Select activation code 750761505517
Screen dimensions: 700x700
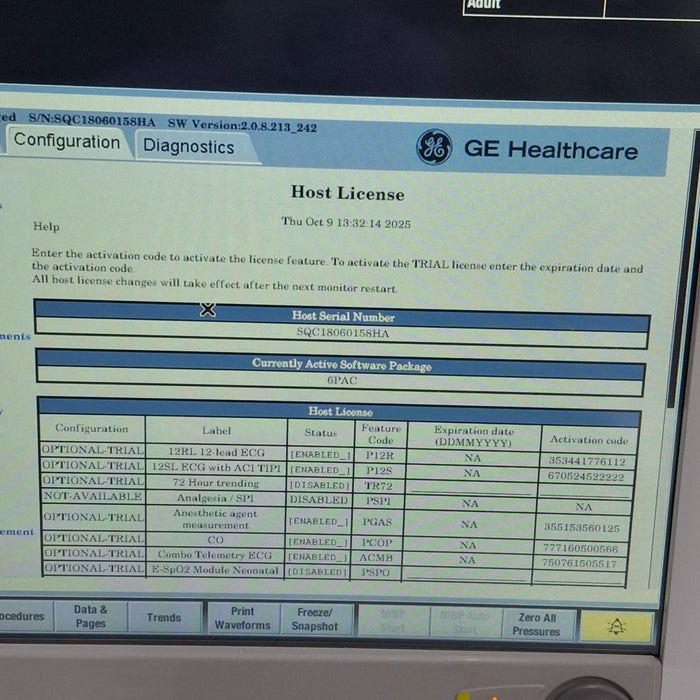[579, 563]
